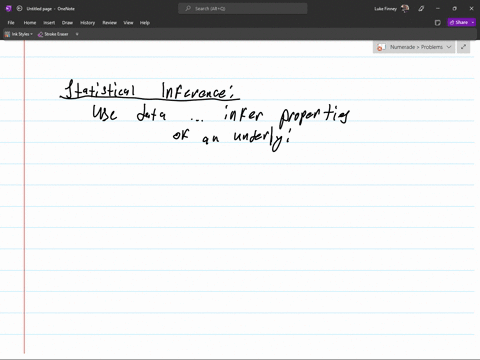Switch to the Insert tab
This screenshot has width=480, height=360.
tap(49, 23)
